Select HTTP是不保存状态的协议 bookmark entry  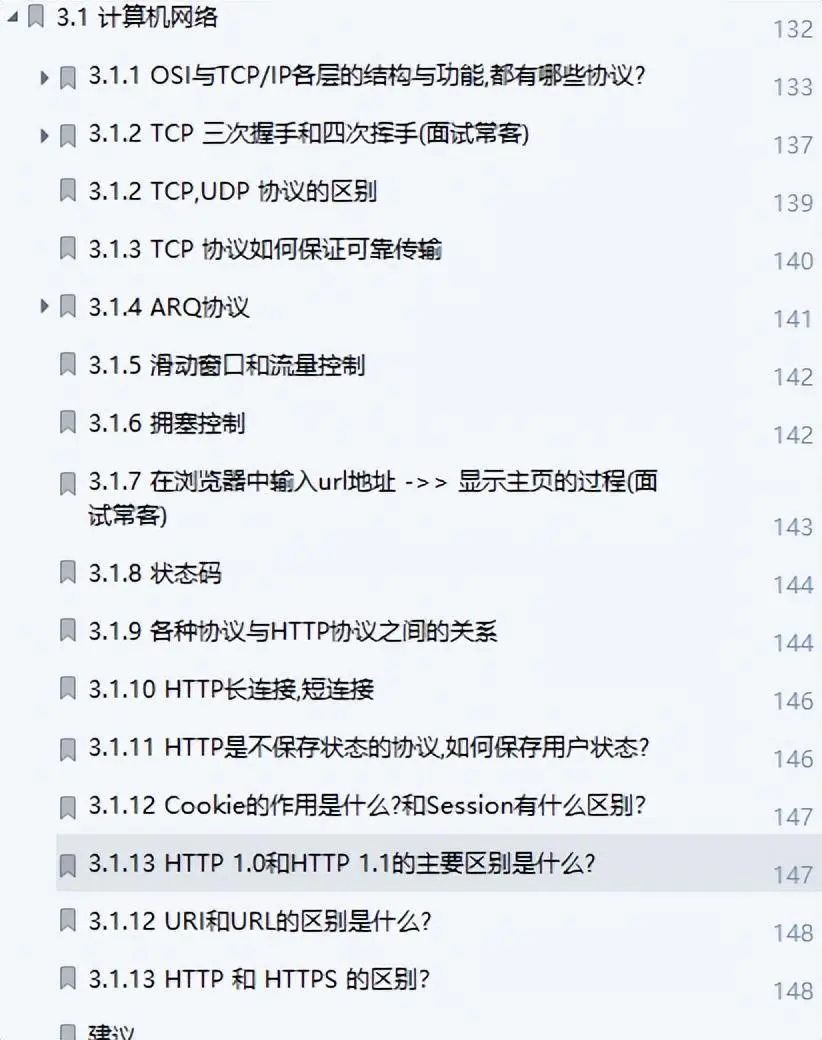point(368,748)
